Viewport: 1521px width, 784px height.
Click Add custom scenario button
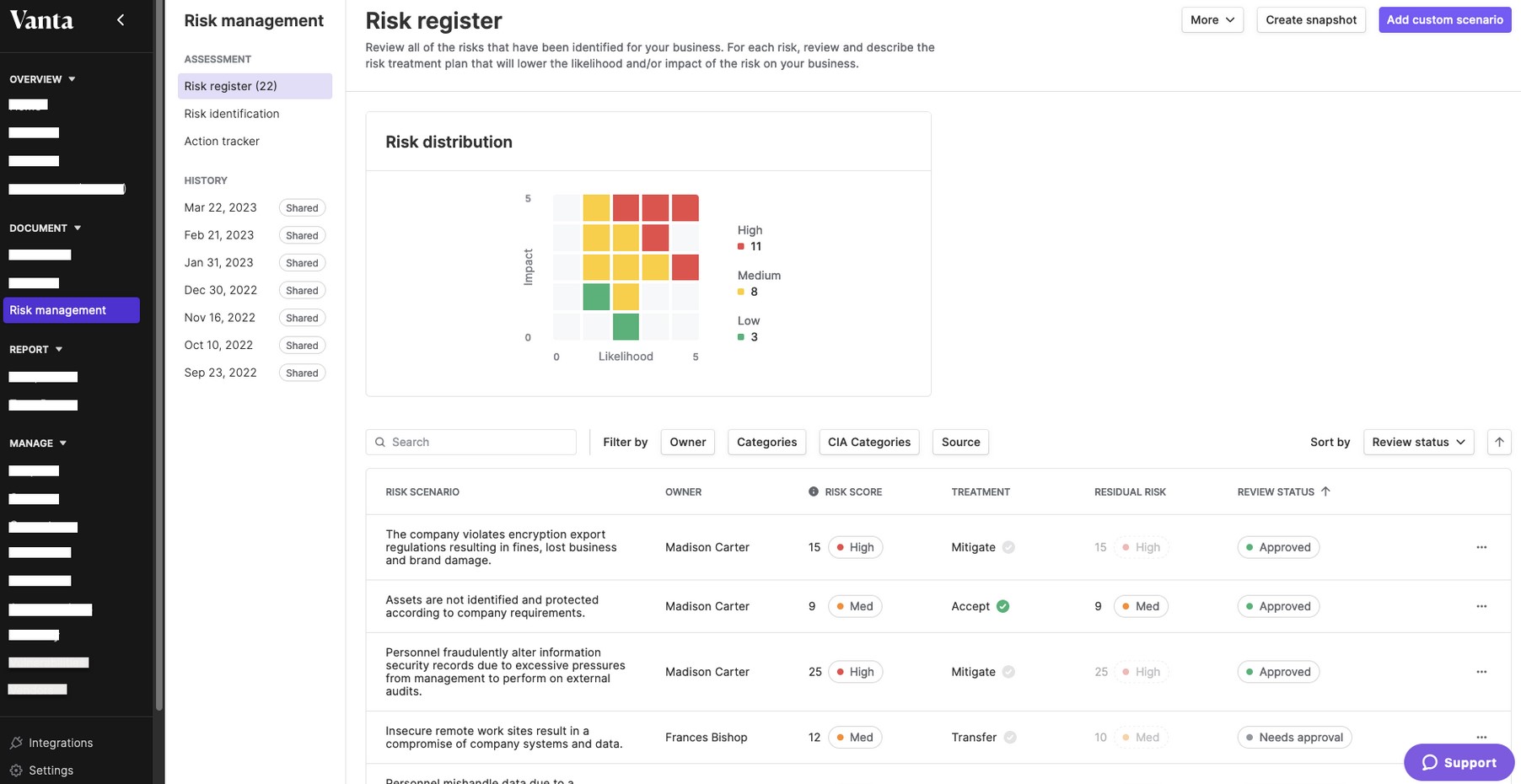[1444, 20]
